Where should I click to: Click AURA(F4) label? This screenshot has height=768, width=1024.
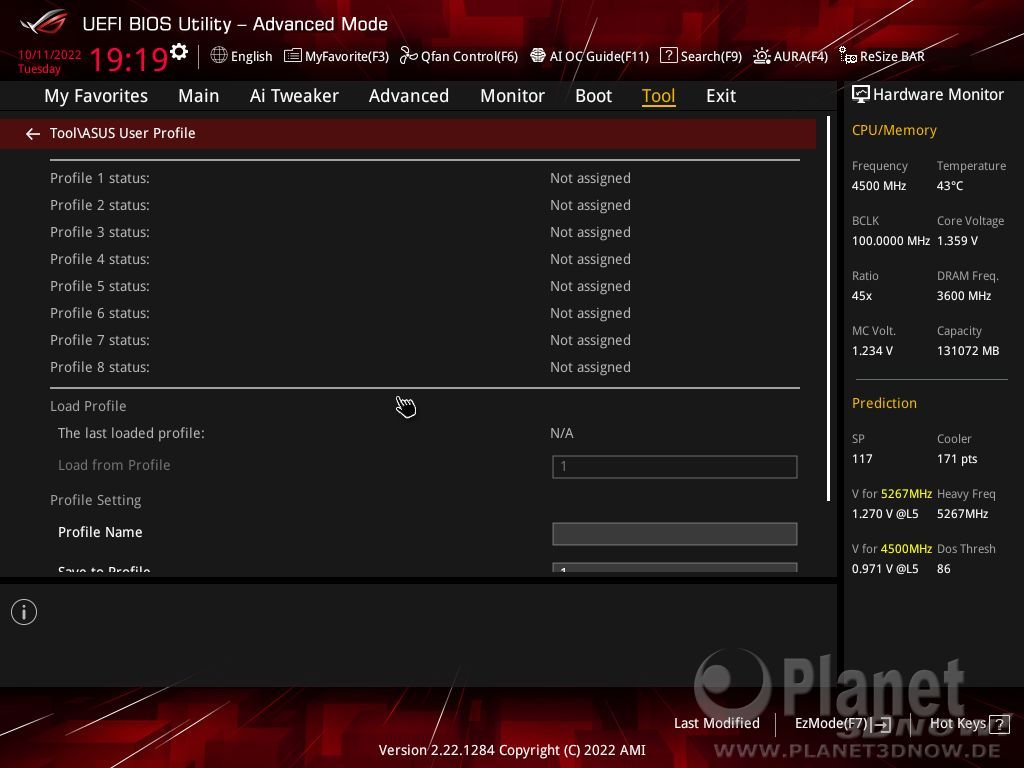click(801, 57)
